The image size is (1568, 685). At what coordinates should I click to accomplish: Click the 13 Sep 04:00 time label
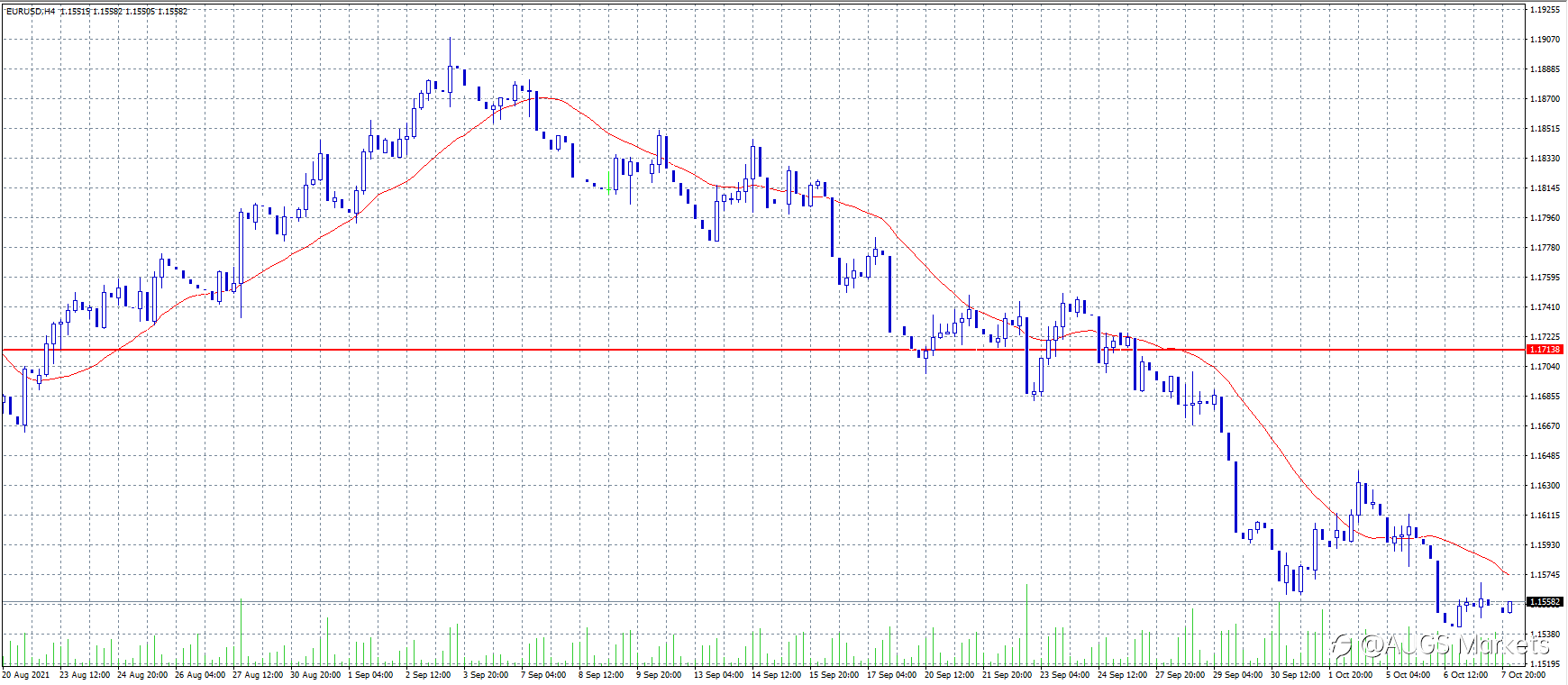[719, 675]
